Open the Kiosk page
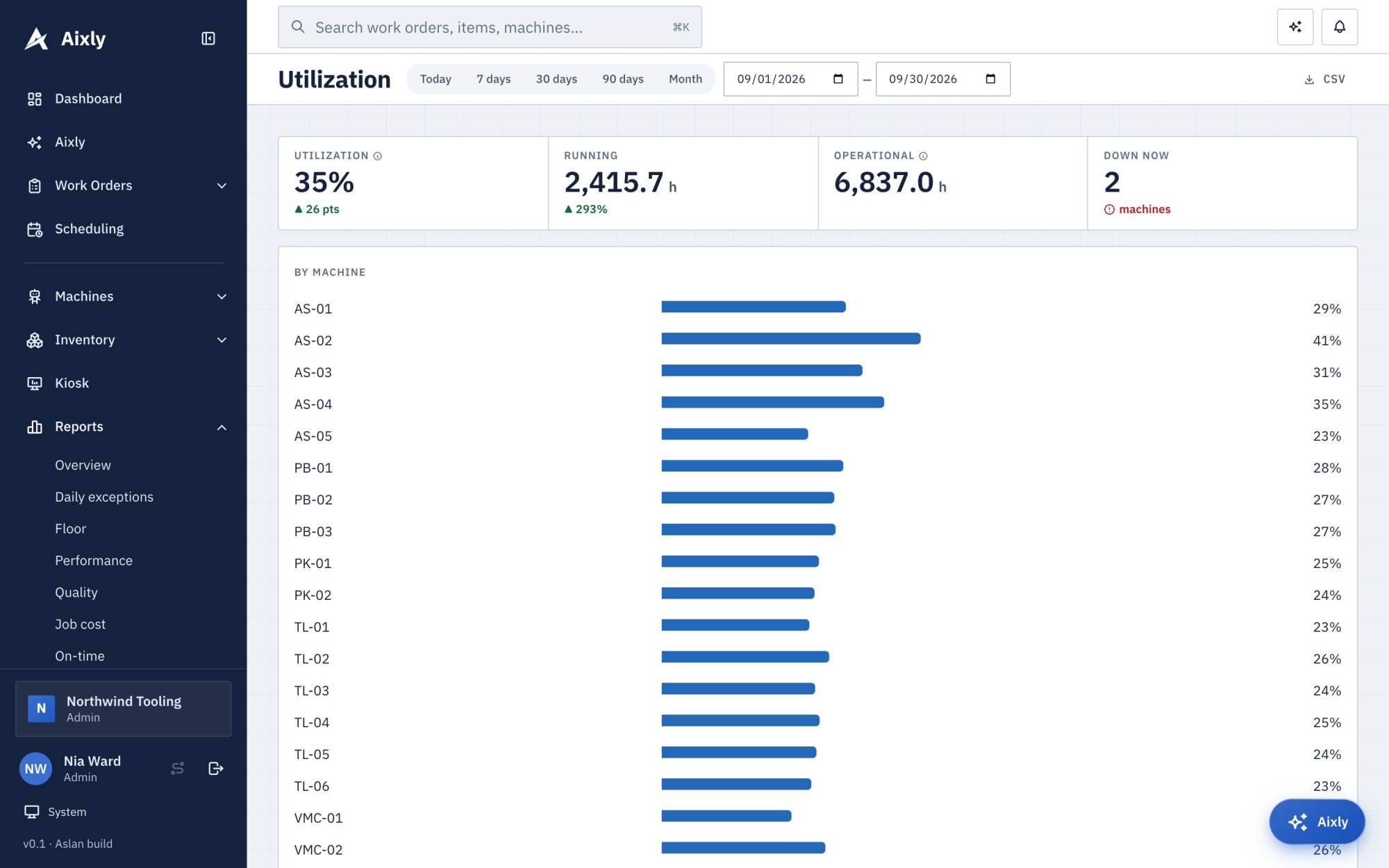This screenshot has height=868, width=1389. click(x=124, y=383)
